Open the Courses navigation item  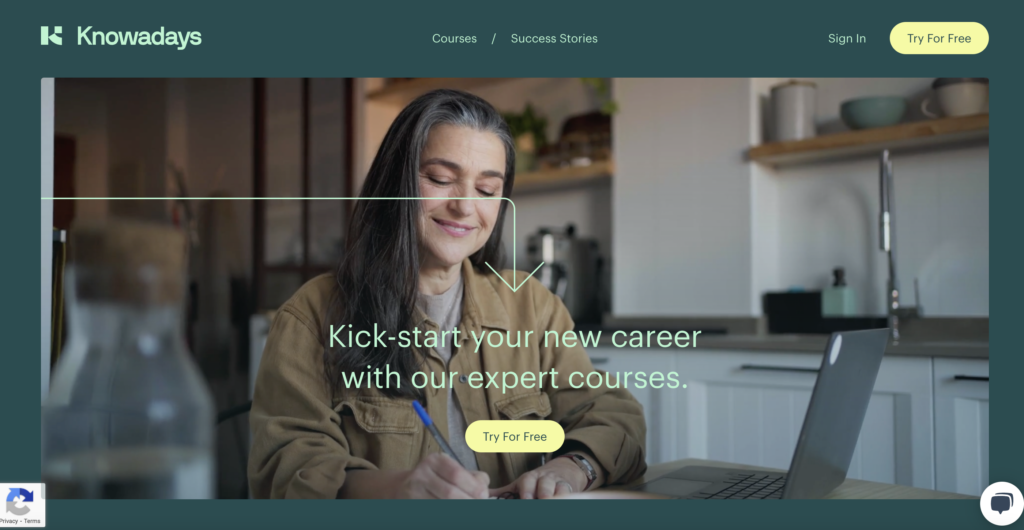point(454,39)
